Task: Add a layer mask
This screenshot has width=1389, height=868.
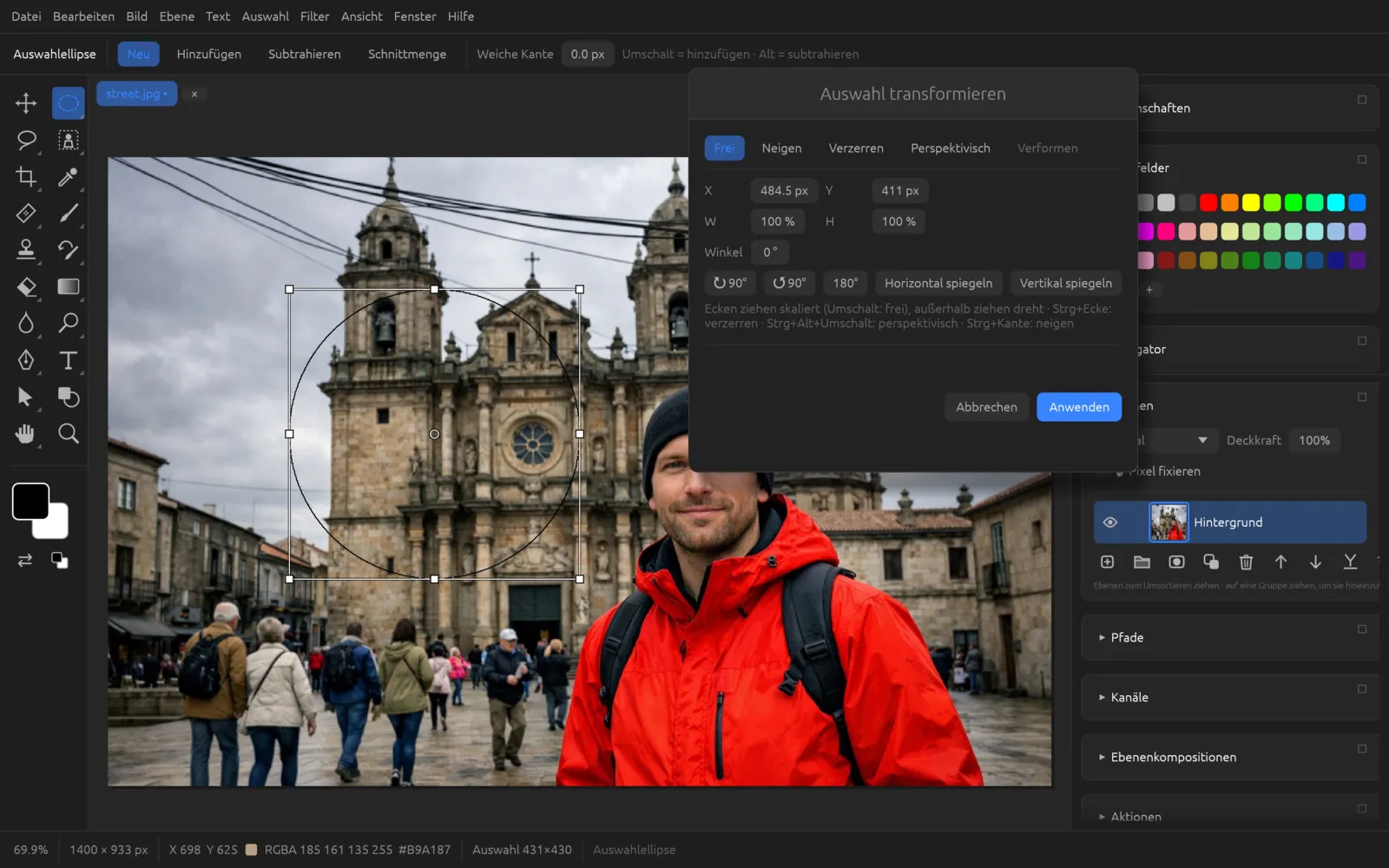Action: point(1176,562)
